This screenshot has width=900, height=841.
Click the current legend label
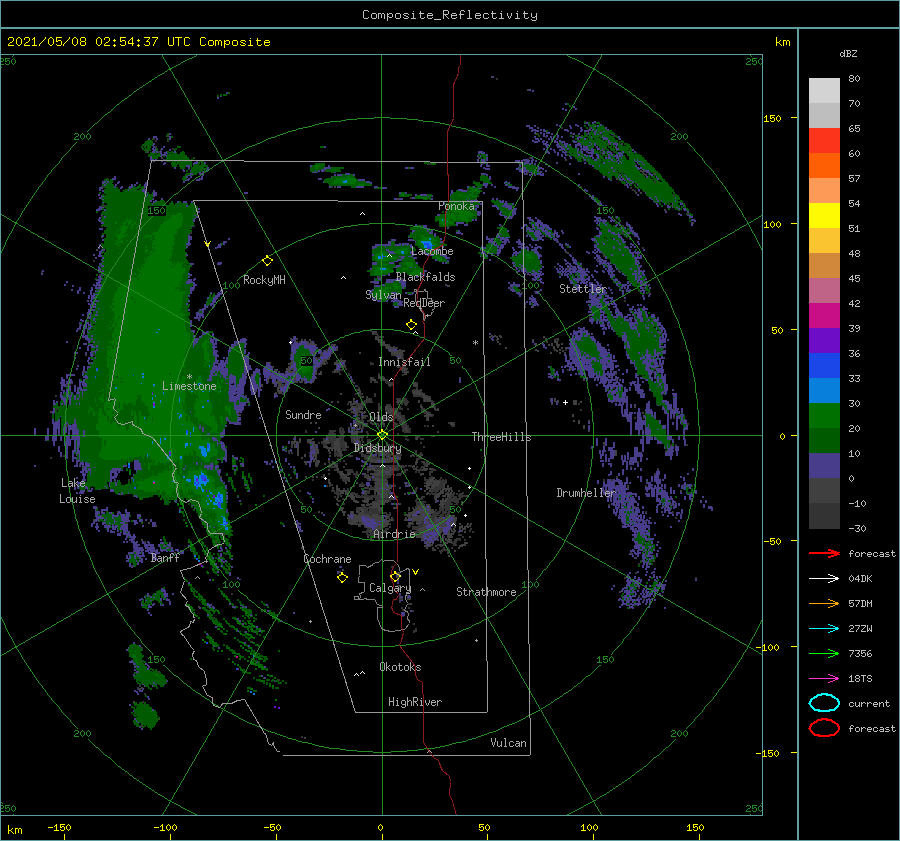[868, 703]
